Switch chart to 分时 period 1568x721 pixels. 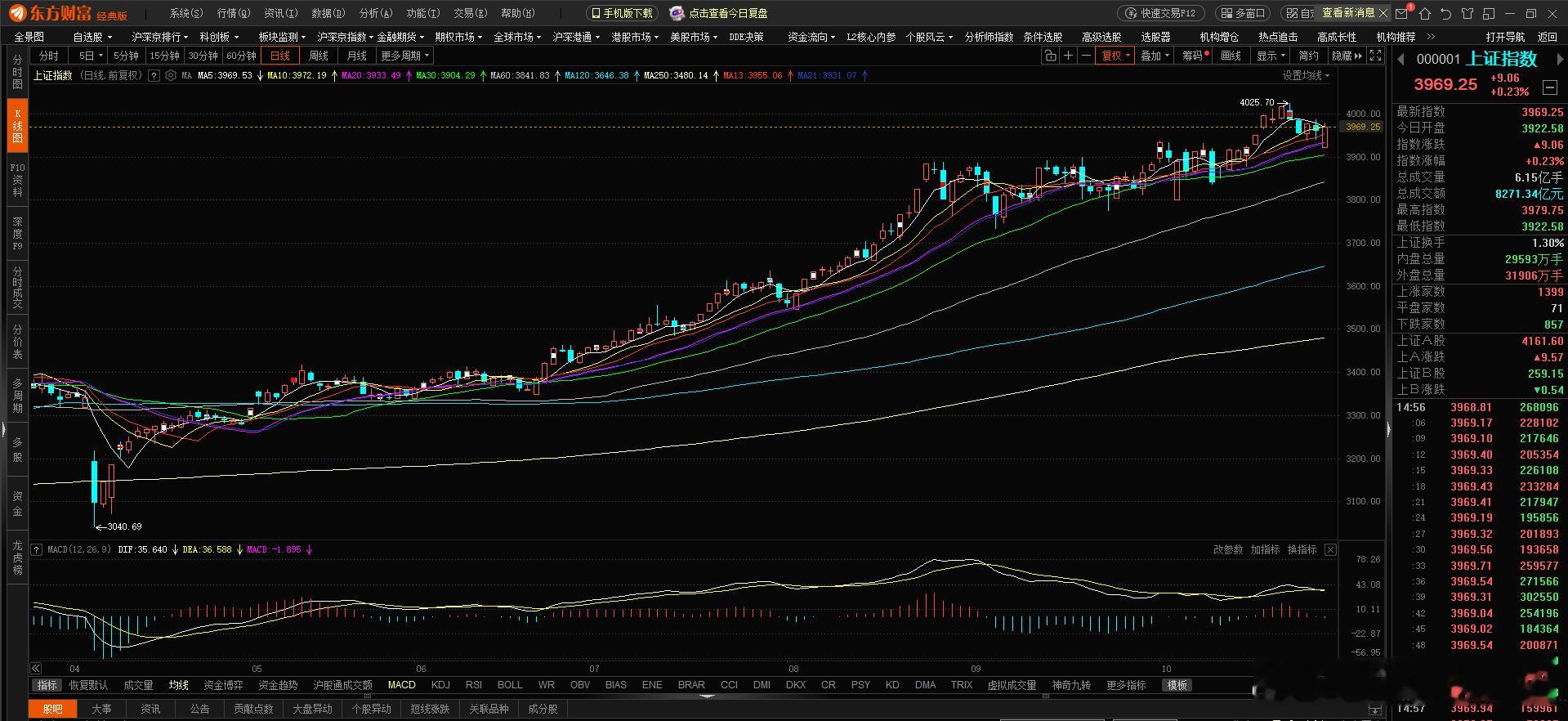point(49,56)
